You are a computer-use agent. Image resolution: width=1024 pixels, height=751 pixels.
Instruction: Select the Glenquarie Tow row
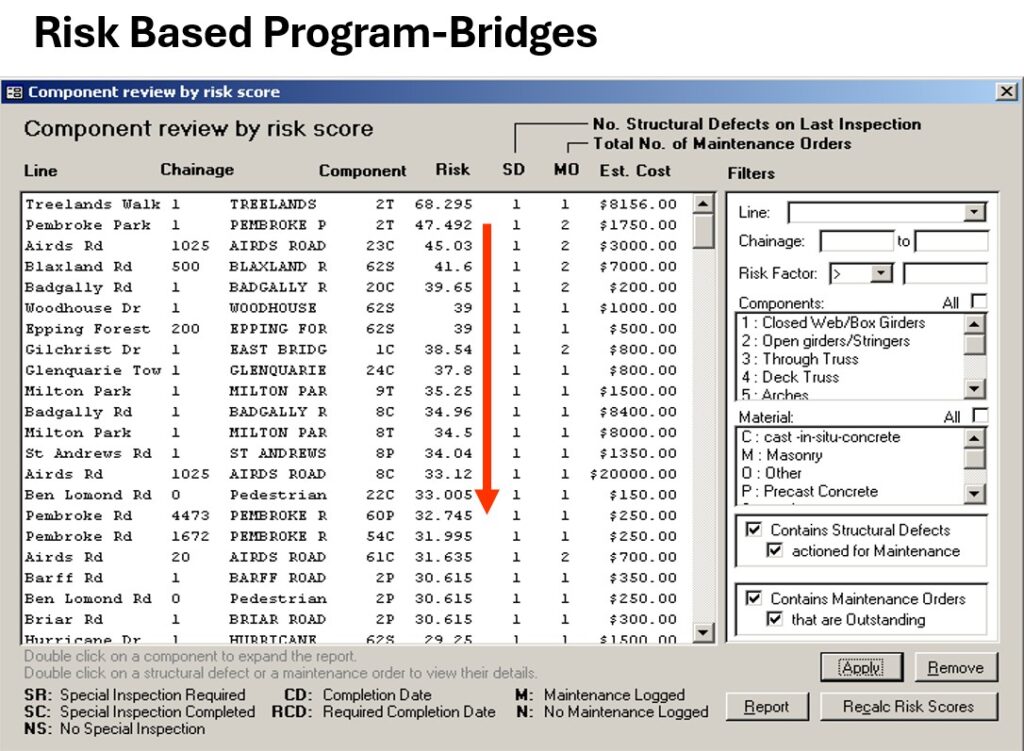[357, 371]
